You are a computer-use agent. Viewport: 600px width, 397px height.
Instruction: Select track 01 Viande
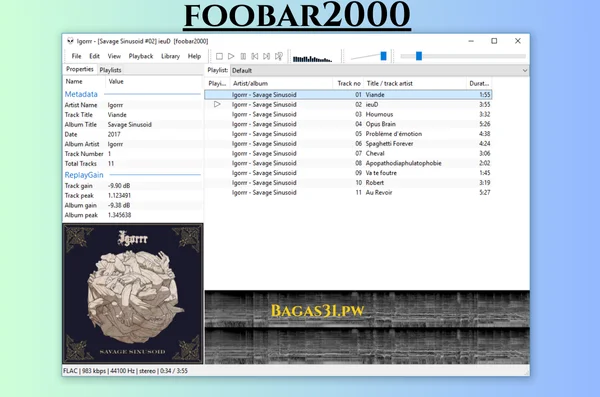pos(348,95)
